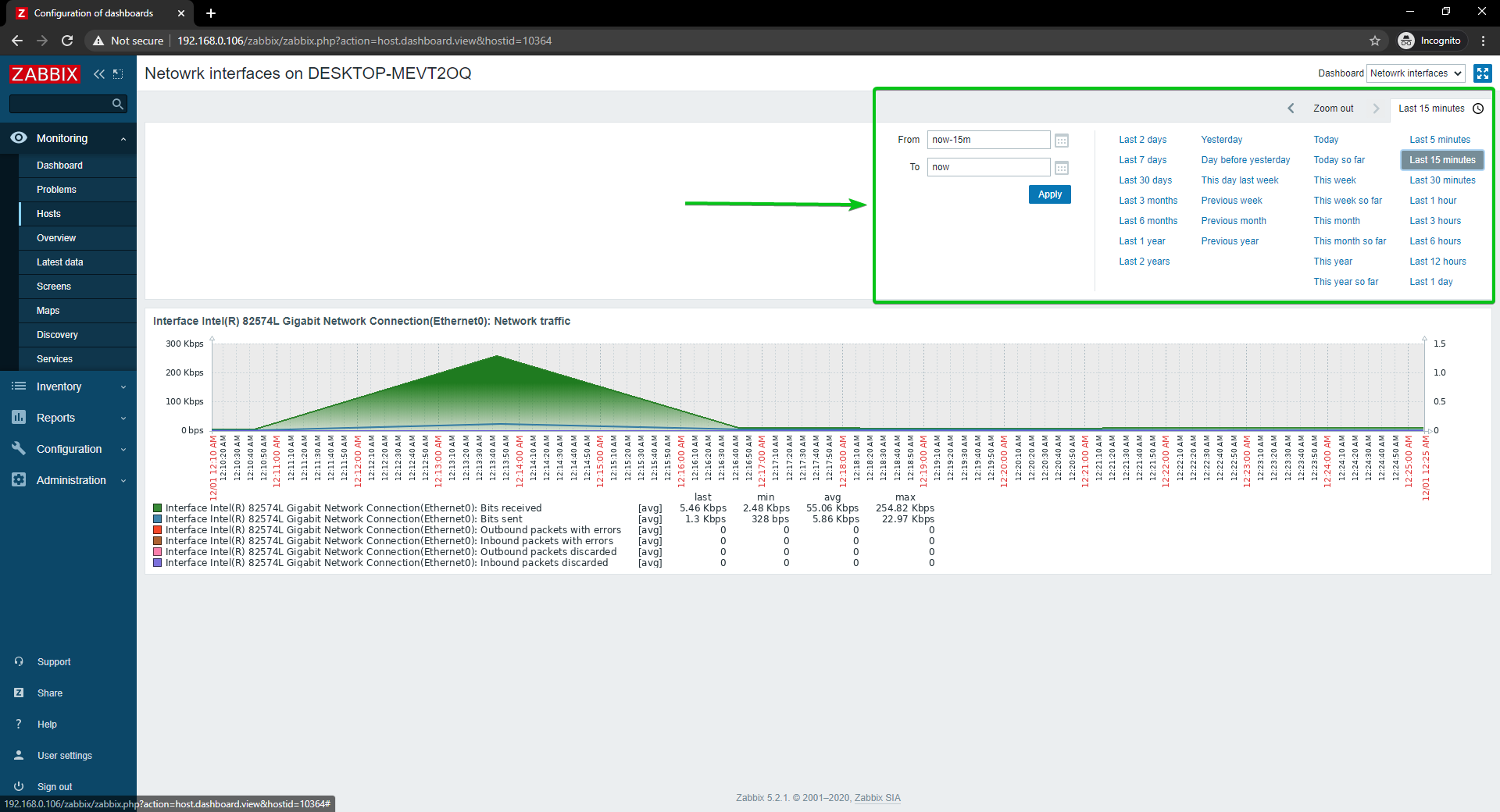Shift time period backward with left arrow
Image resolution: width=1500 pixels, height=812 pixels.
click(x=1291, y=109)
